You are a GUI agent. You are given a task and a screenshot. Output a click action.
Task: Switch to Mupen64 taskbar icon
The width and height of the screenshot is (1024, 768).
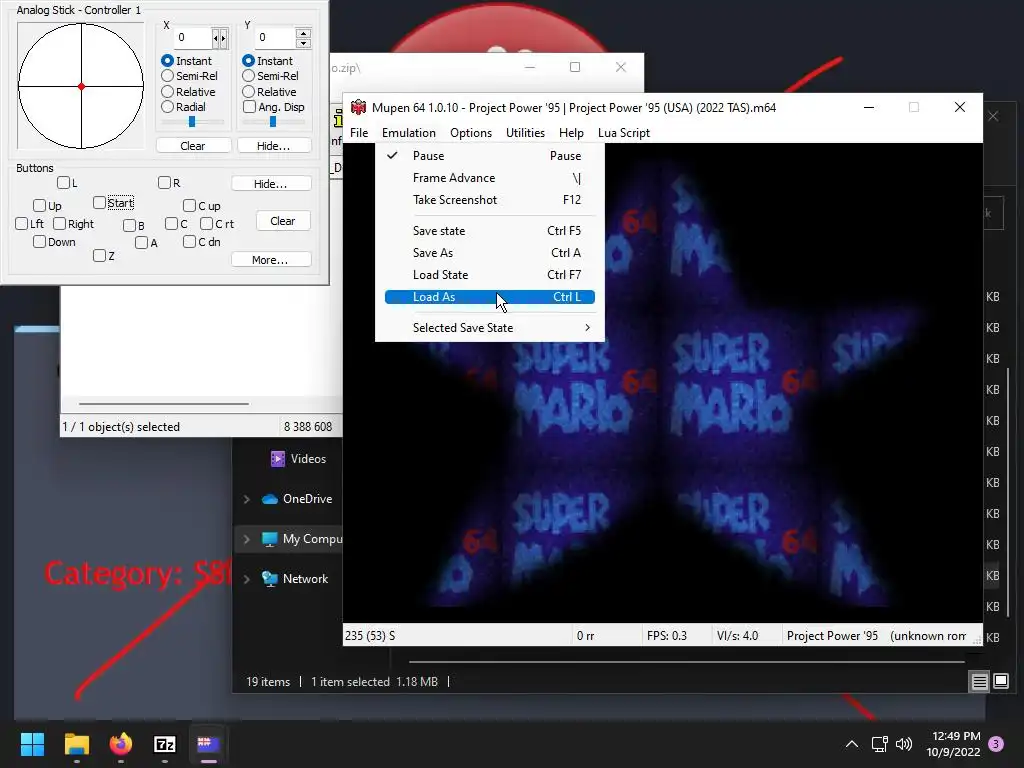coord(208,744)
